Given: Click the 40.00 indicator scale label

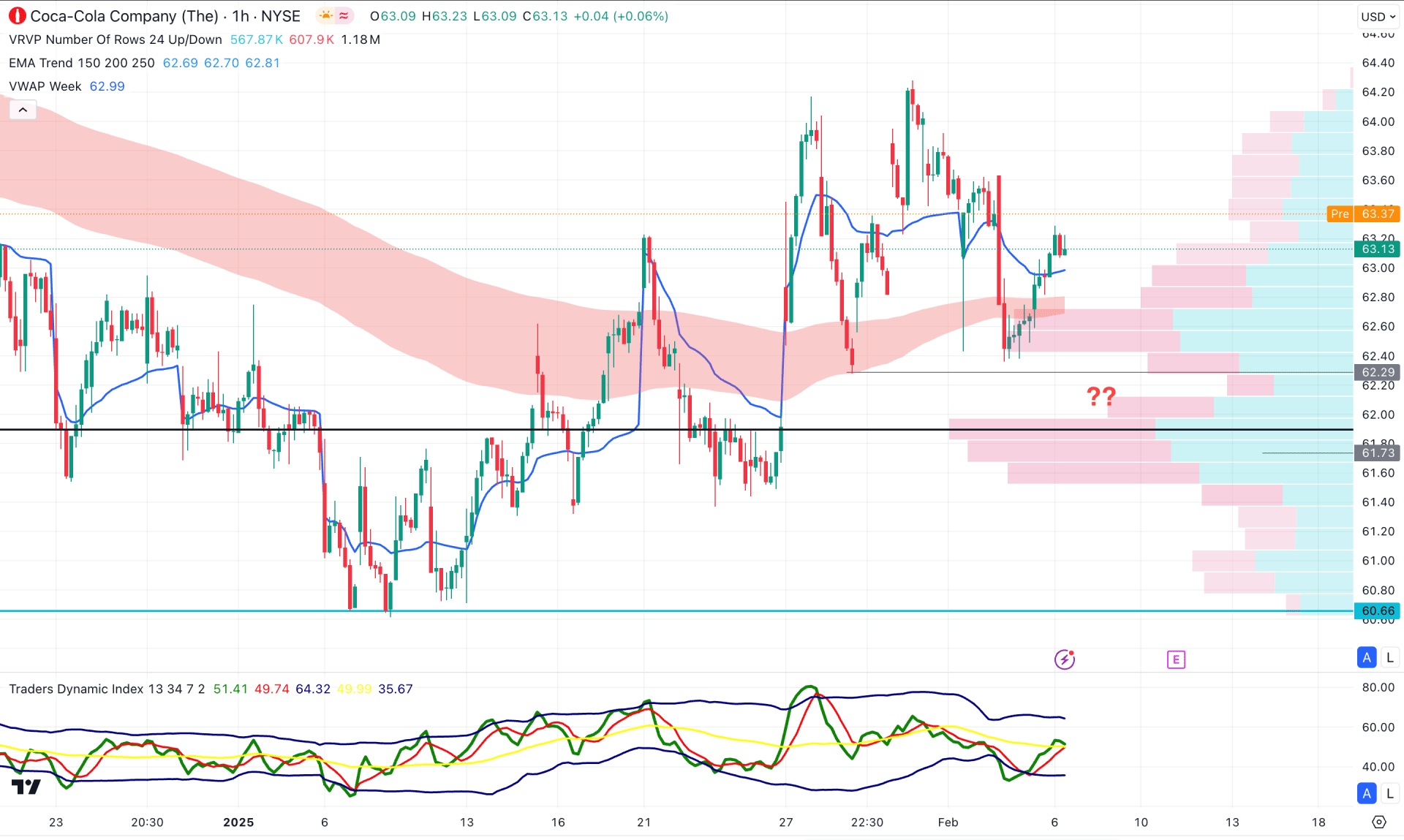Looking at the screenshot, I should (x=1378, y=766).
